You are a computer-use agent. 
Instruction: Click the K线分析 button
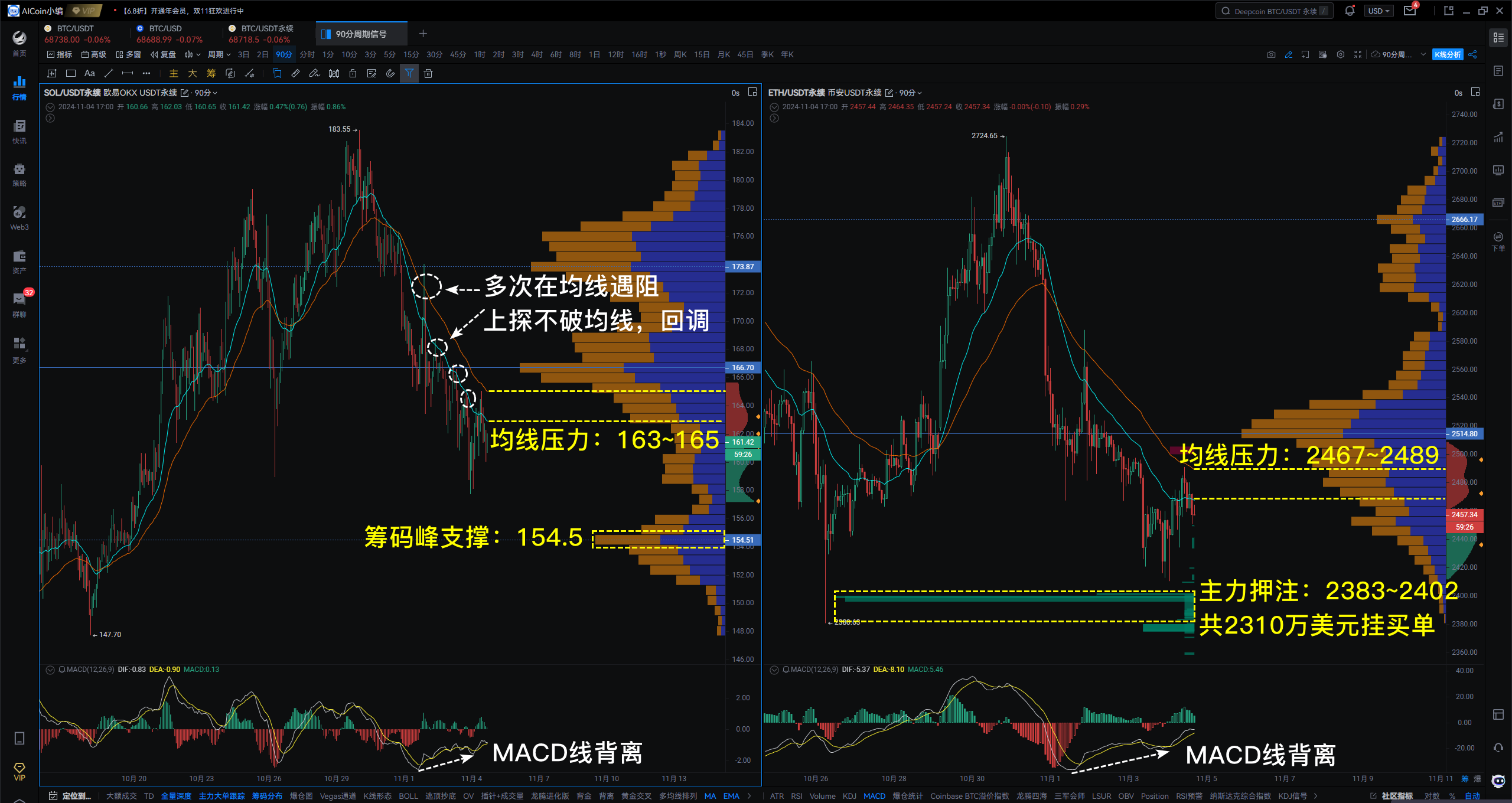point(1448,54)
